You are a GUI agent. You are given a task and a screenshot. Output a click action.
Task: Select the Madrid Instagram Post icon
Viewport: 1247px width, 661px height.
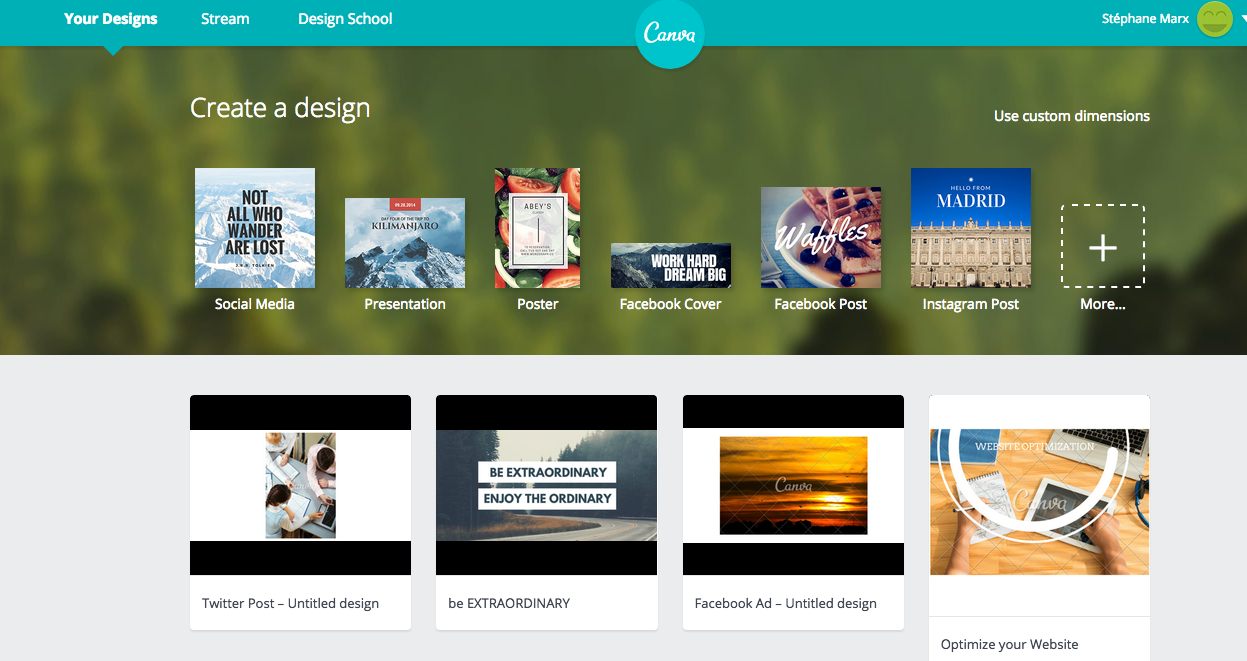[970, 228]
